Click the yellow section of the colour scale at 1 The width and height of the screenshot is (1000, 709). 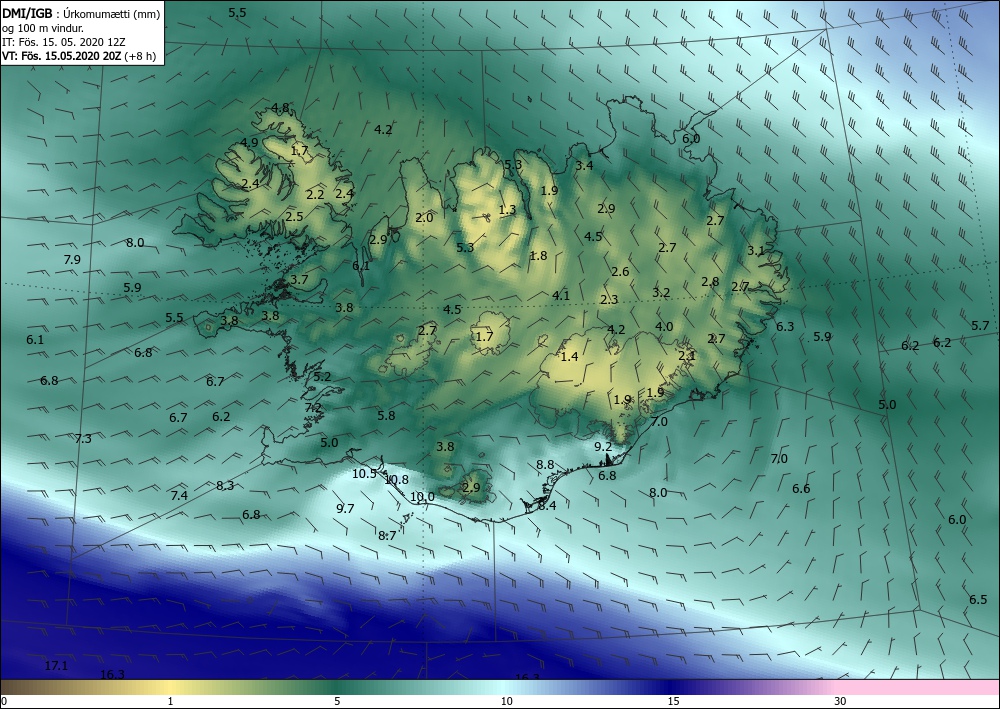pos(170,687)
